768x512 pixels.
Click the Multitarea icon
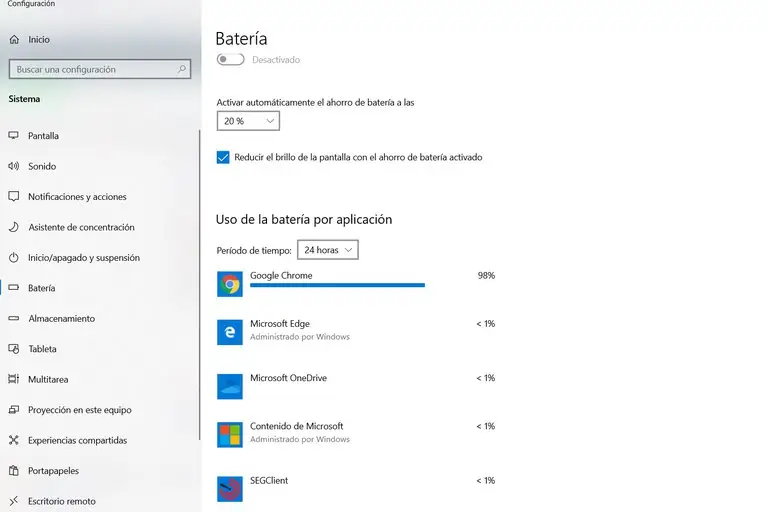point(14,379)
